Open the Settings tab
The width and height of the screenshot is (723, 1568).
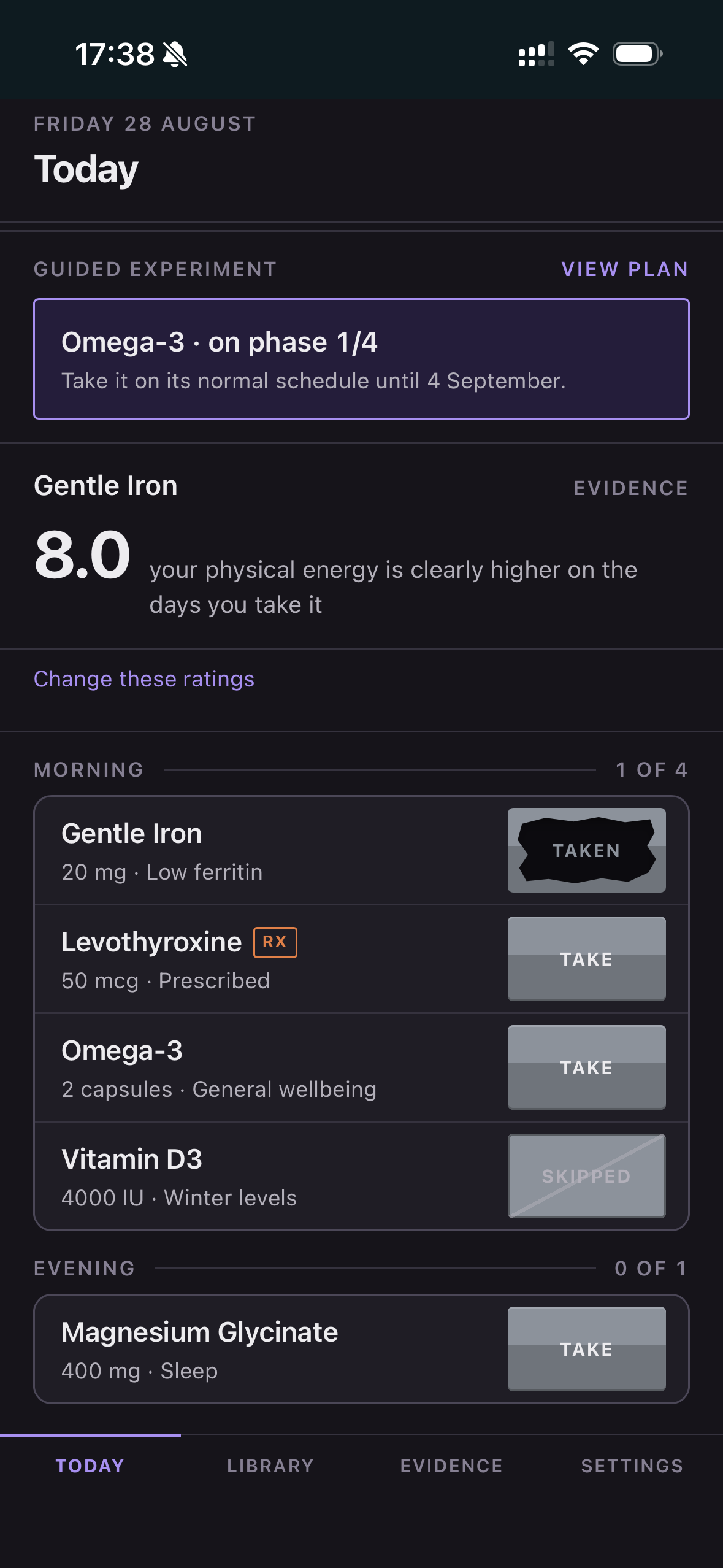(x=632, y=1466)
